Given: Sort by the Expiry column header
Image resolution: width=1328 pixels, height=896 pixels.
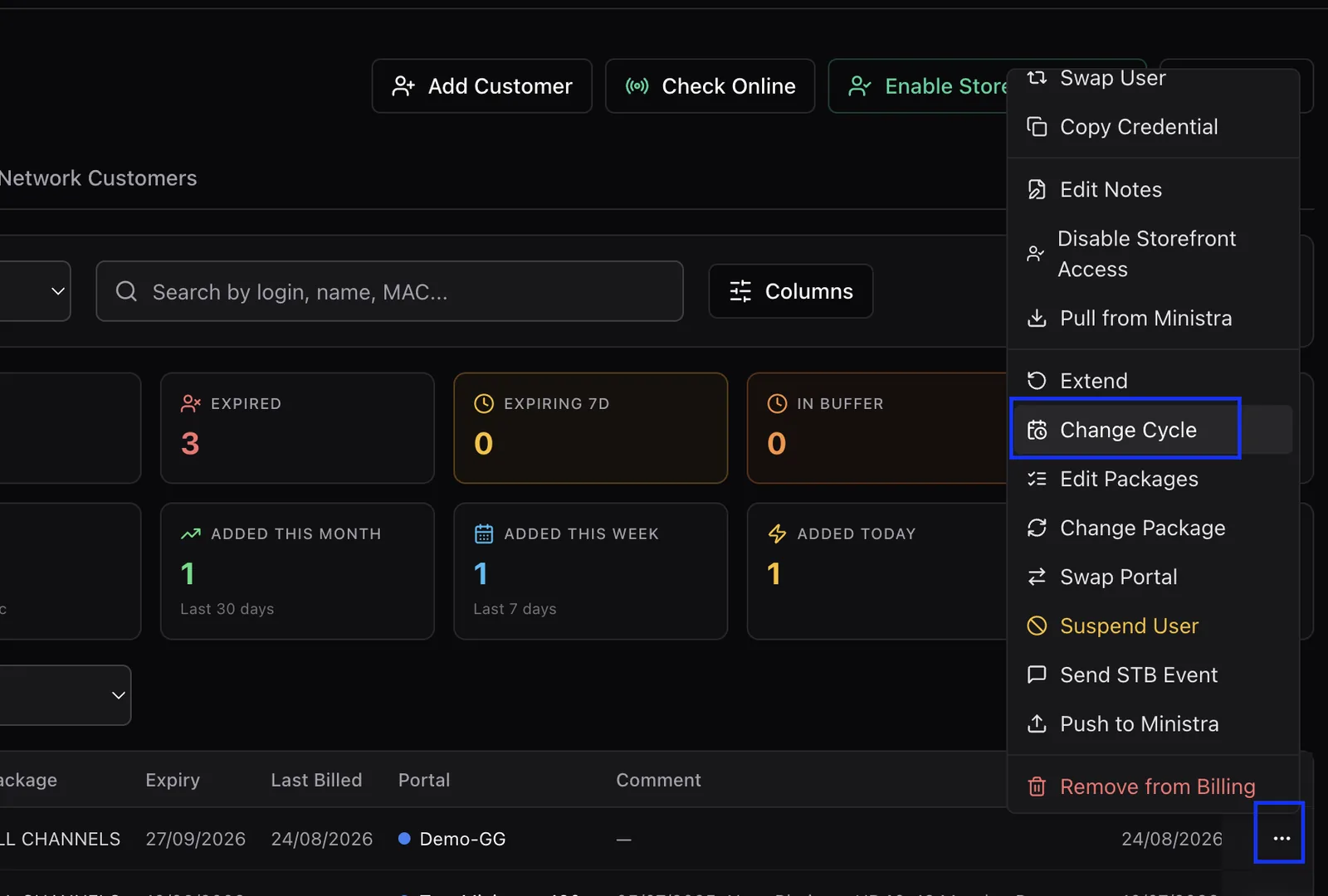Looking at the screenshot, I should [173, 780].
